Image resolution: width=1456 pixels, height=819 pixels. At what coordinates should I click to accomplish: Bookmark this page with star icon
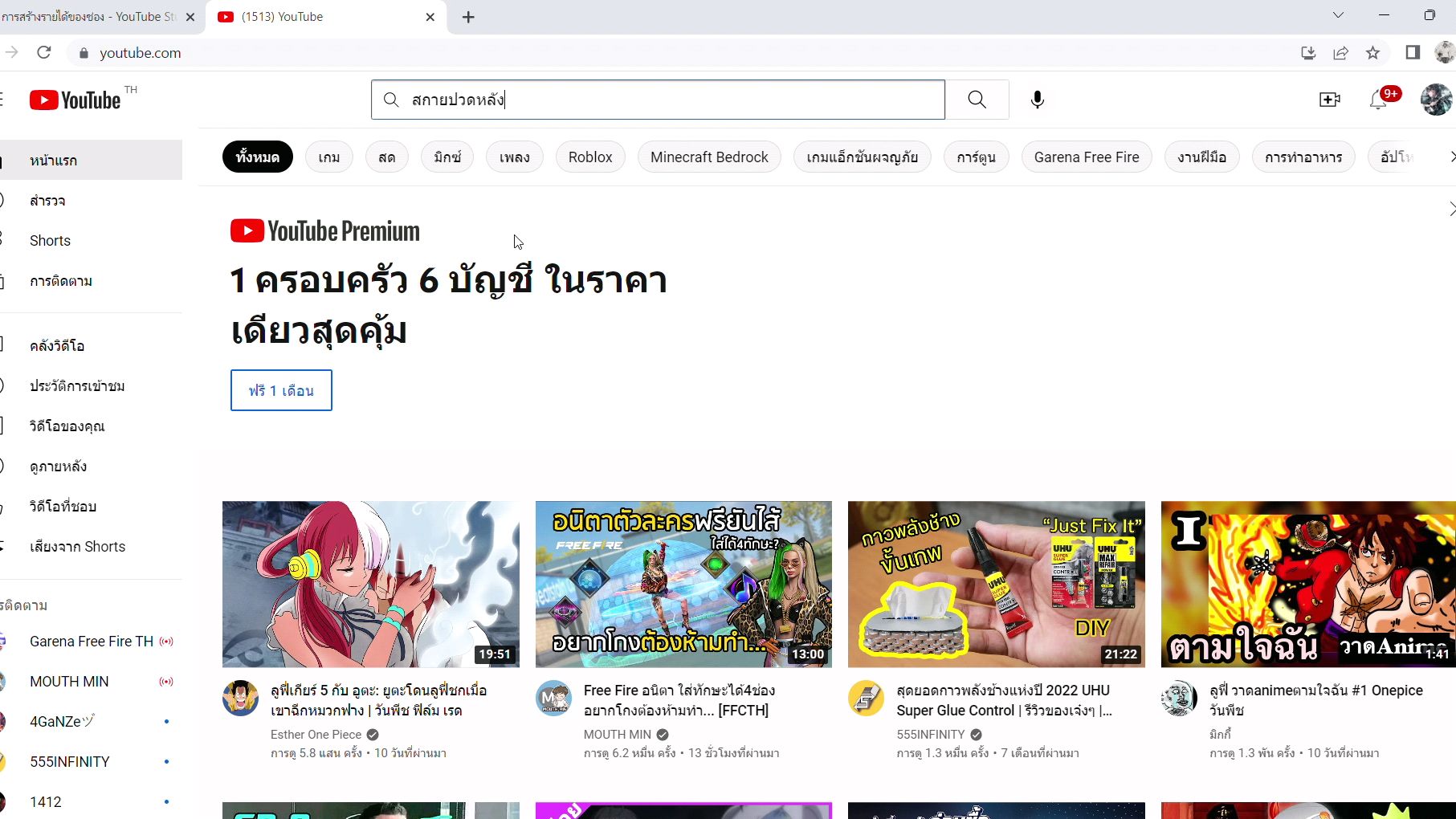(1372, 53)
